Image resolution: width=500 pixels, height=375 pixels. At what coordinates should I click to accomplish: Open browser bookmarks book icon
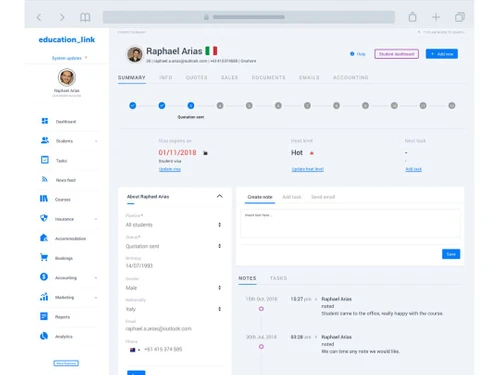click(x=85, y=17)
